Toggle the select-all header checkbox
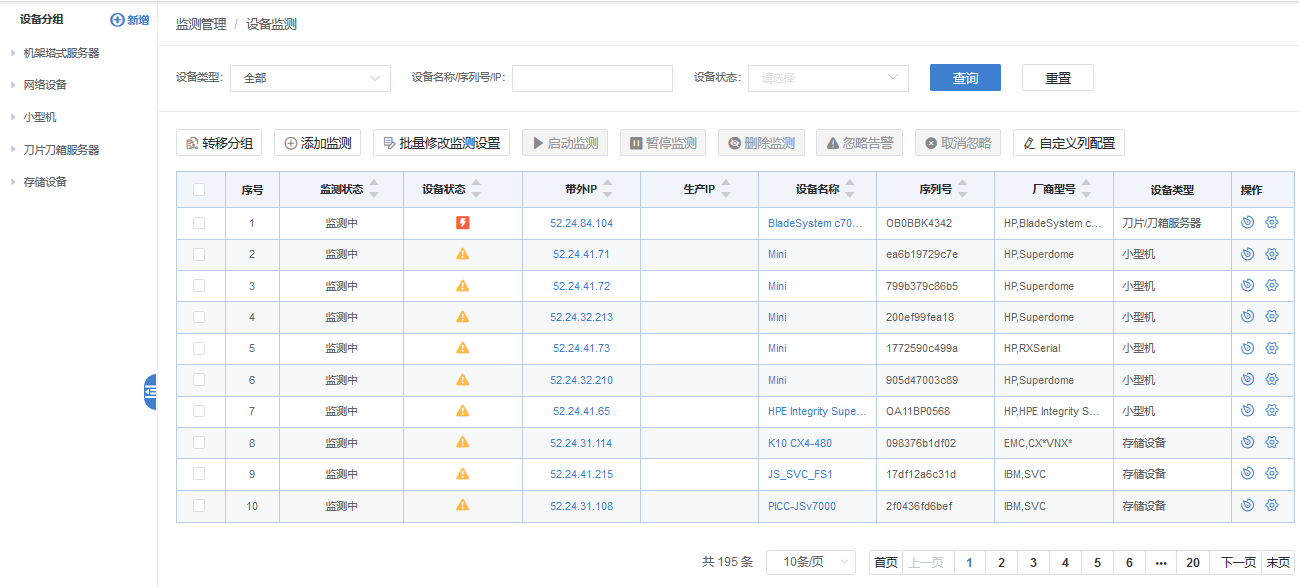The width and height of the screenshot is (1299, 587). click(199, 189)
